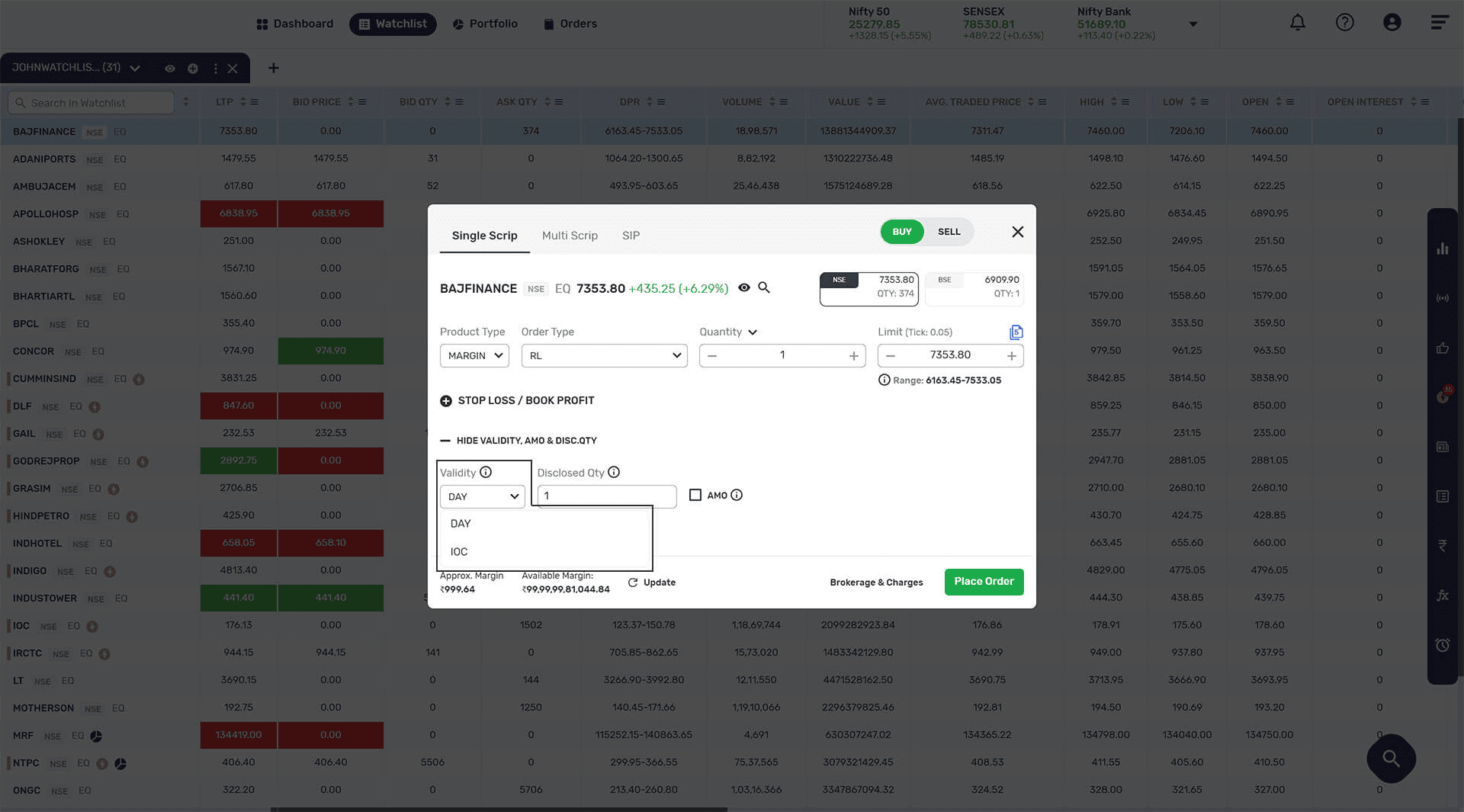Open the Watchlist tab
This screenshot has width=1464, height=812.
(393, 24)
